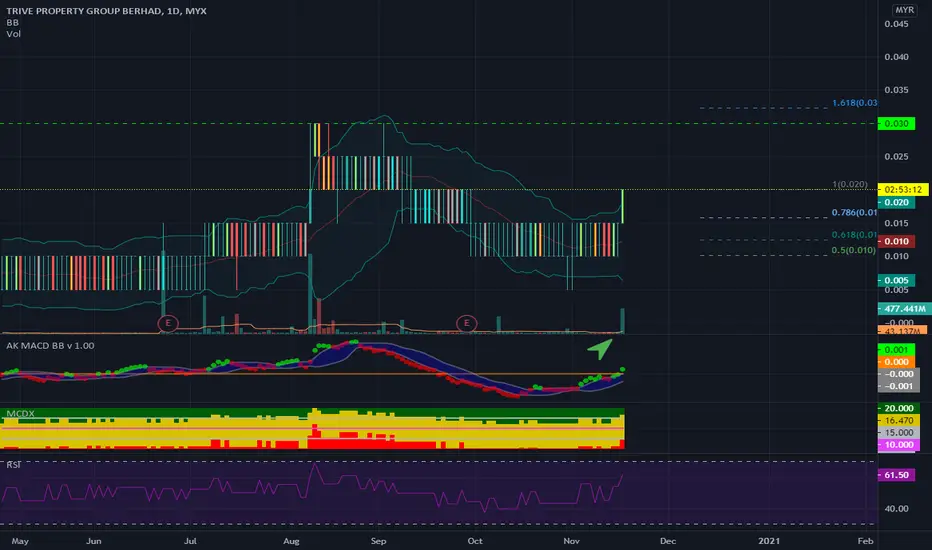Screen dimensions: 932x550
Task: Click the MCDX 15.000 value label
Action: tap(899, 432)
